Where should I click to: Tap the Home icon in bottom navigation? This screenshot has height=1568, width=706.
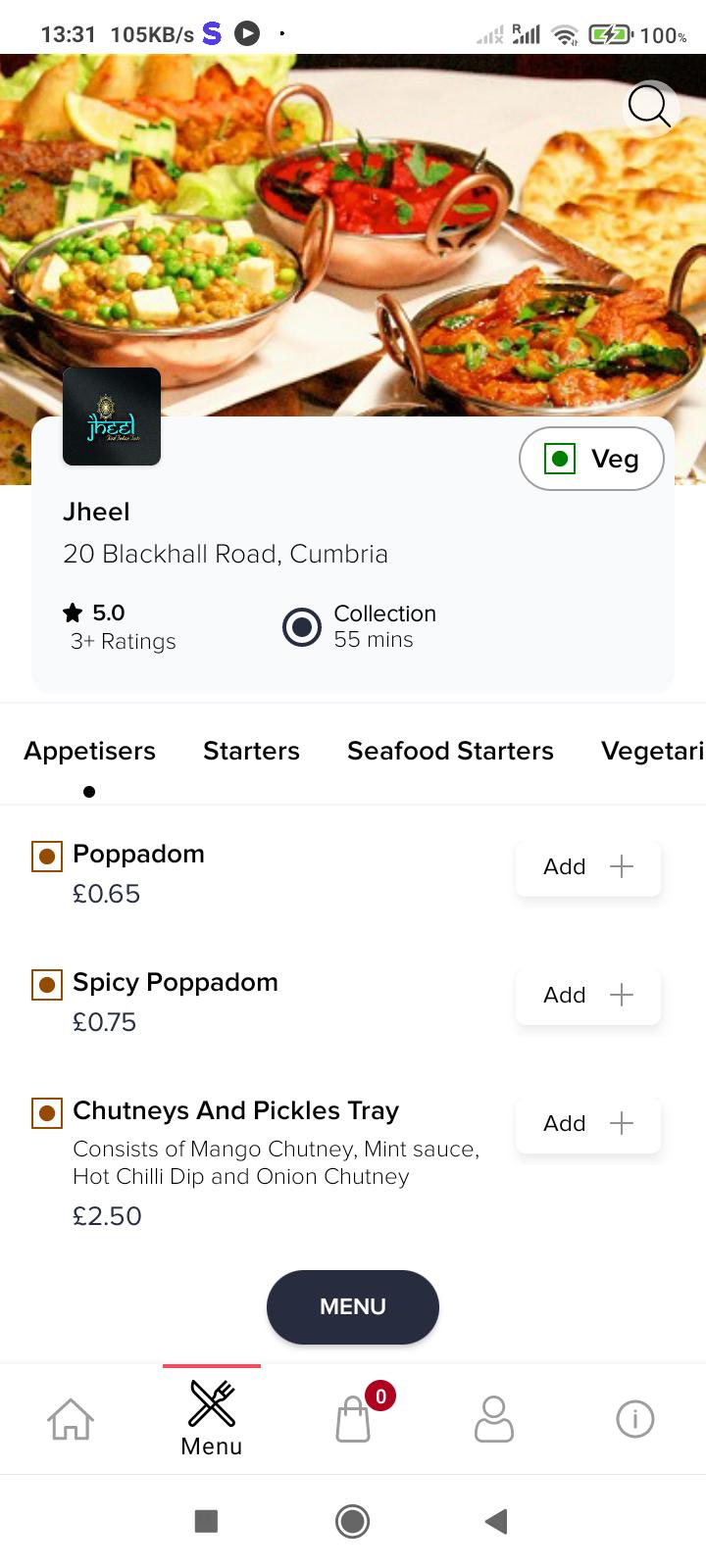click(x=71, y=1419)
